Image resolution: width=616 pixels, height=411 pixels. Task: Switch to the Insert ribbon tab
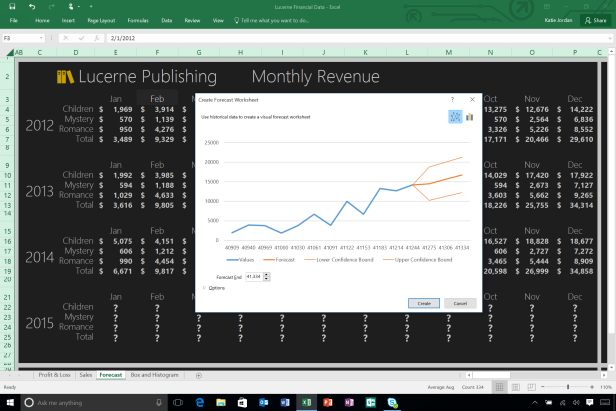click(68, 20)
